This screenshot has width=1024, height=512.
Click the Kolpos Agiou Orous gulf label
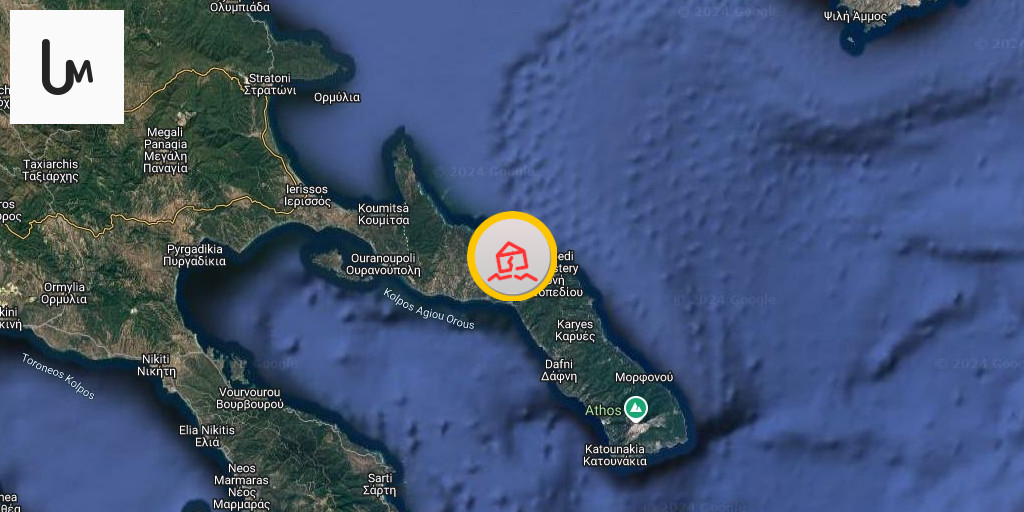tap(429, 309)
